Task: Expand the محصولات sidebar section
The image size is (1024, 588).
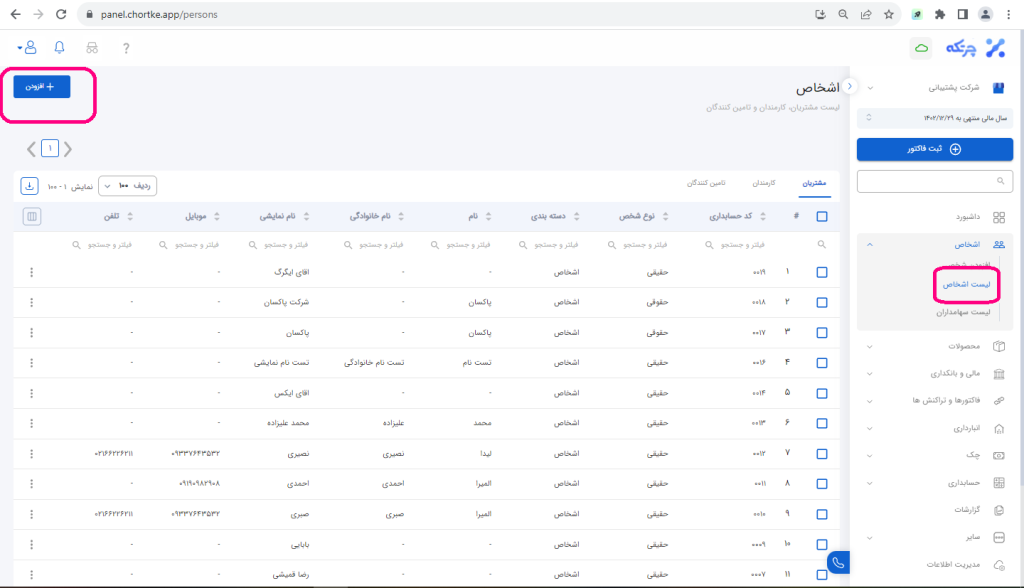Action: (x=935, y=346)
